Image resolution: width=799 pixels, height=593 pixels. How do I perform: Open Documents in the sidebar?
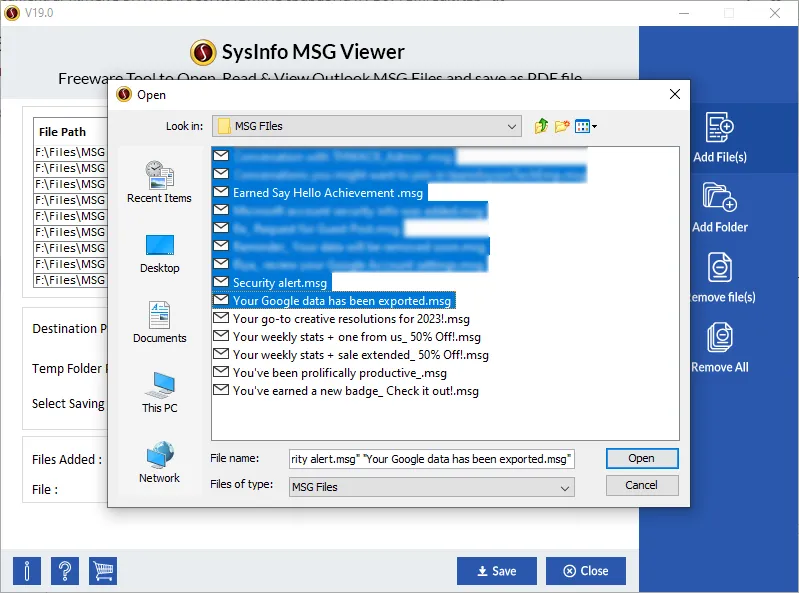(159, 322)
